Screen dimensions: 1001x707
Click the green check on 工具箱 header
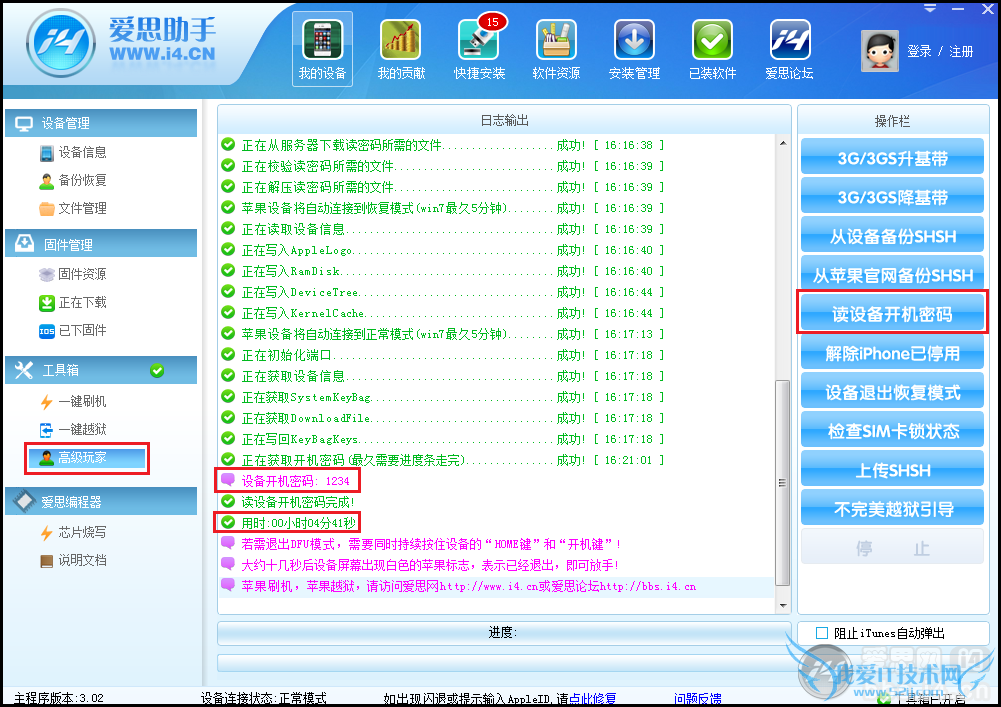[x=157, y=370]
